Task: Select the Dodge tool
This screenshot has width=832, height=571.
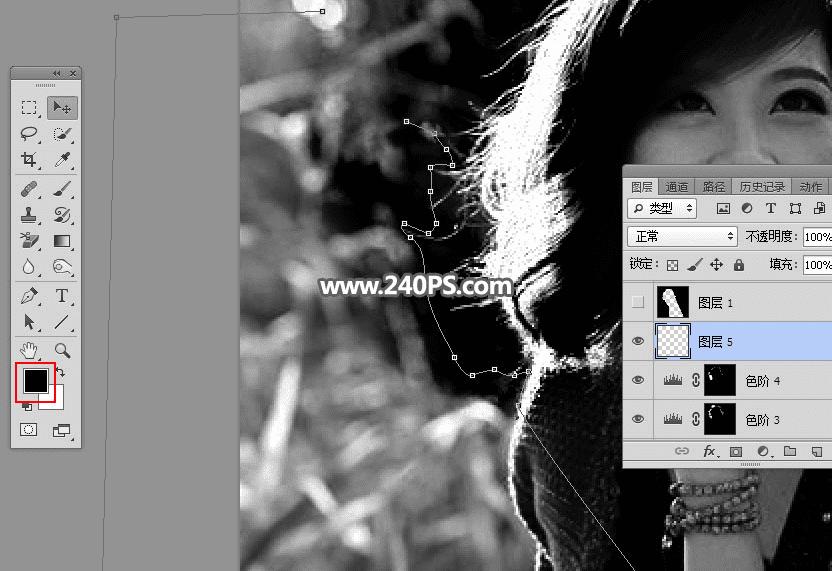Action: [x=62, y=266]
